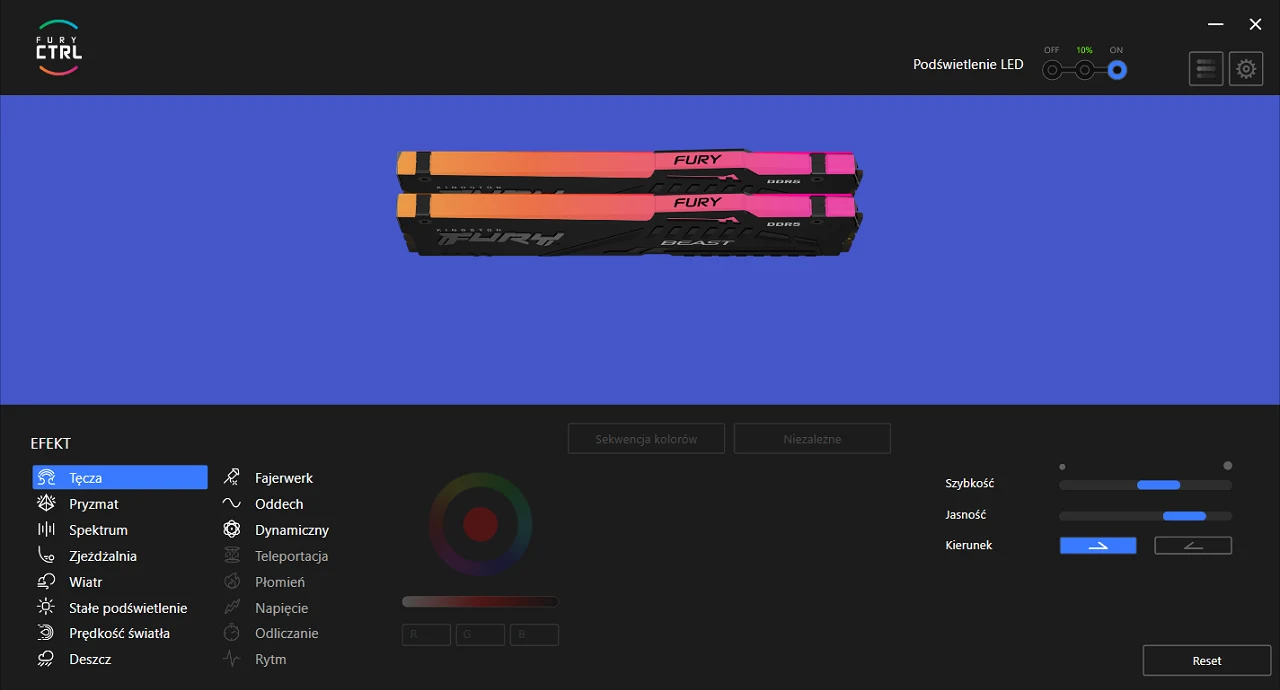Click the Reset button

(1206, 660)
